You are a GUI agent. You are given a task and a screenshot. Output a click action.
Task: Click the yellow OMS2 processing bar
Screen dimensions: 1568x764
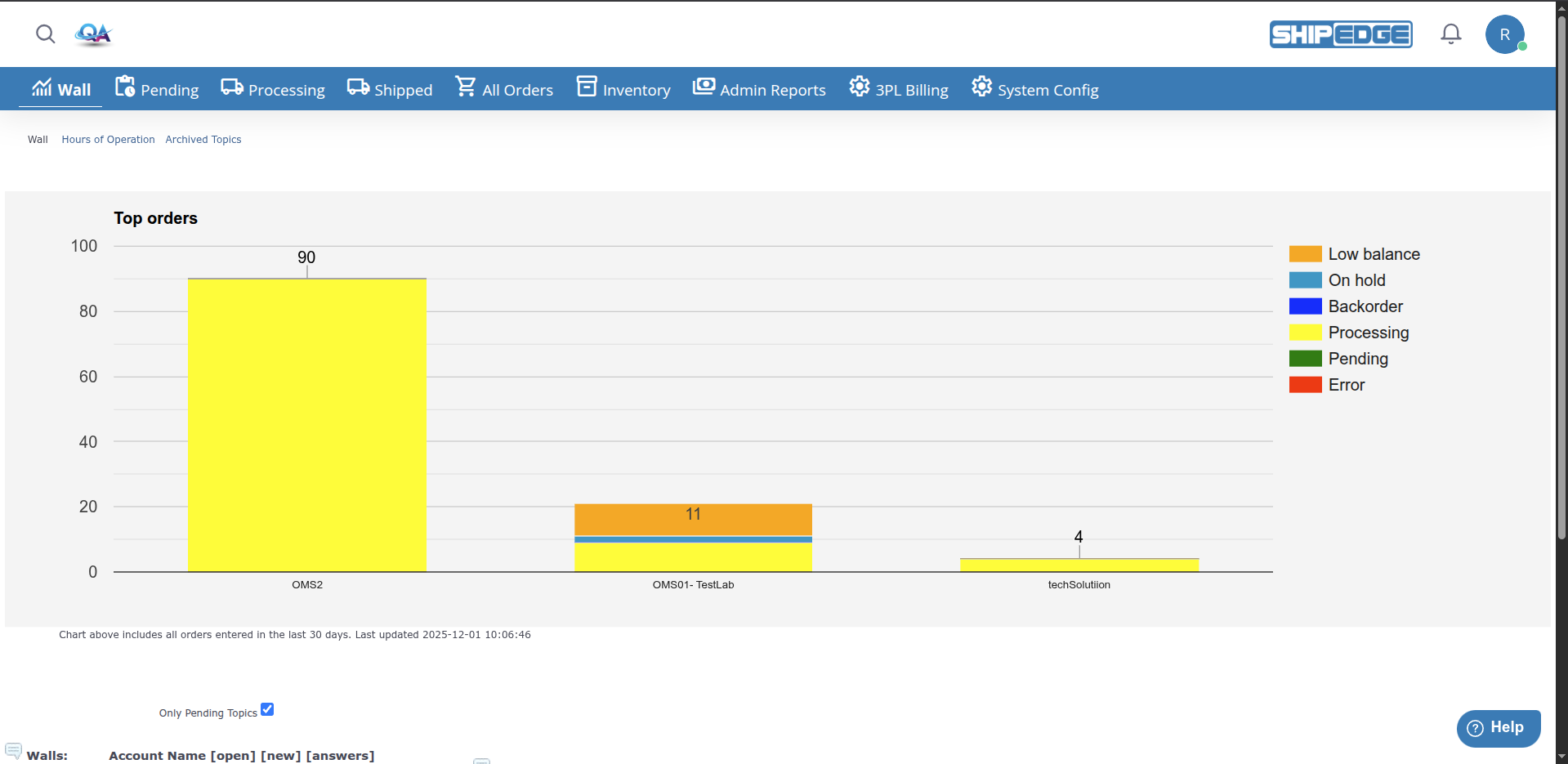click(x=307, y=425)
